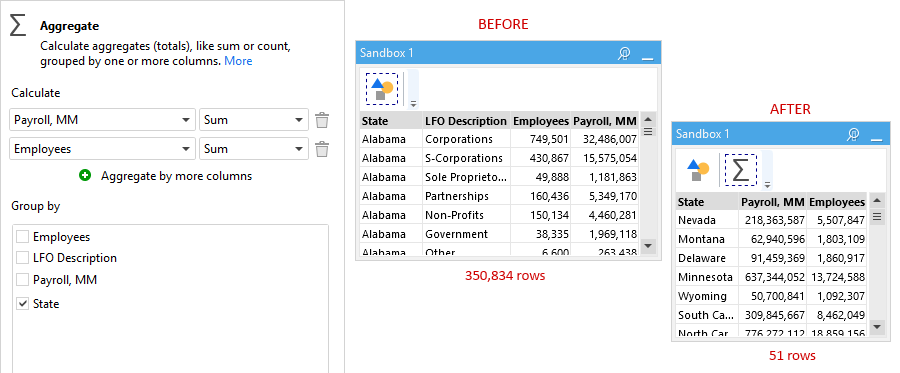Select shapes icon in BEFORE Sandbox toolbar
Screen dimensions: 900x373
pos(382,89)
